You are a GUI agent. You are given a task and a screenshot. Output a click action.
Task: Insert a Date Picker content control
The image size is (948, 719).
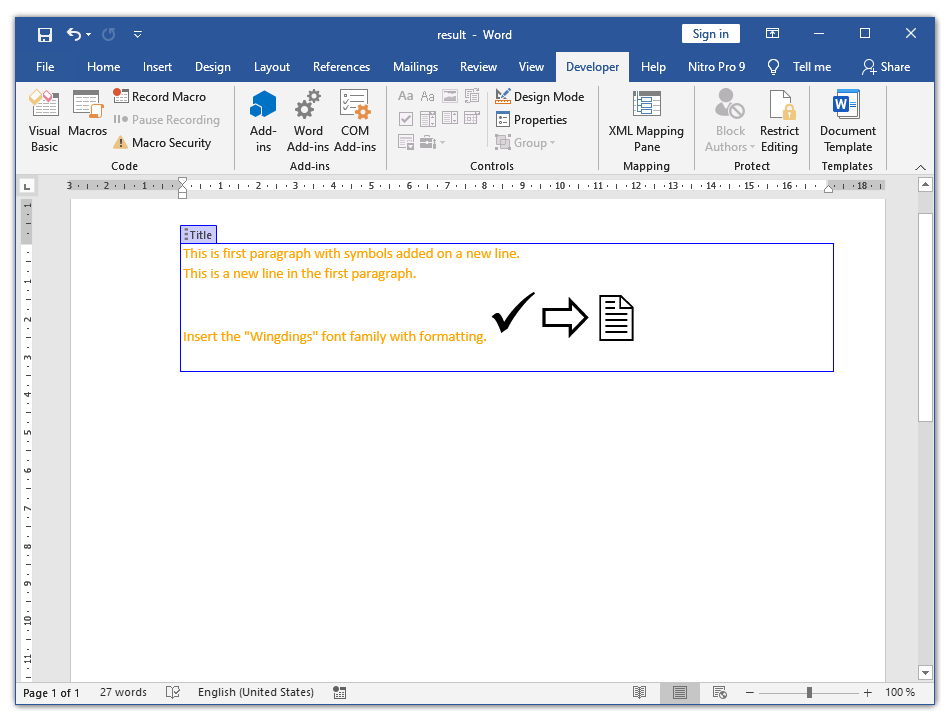[471, 118]
